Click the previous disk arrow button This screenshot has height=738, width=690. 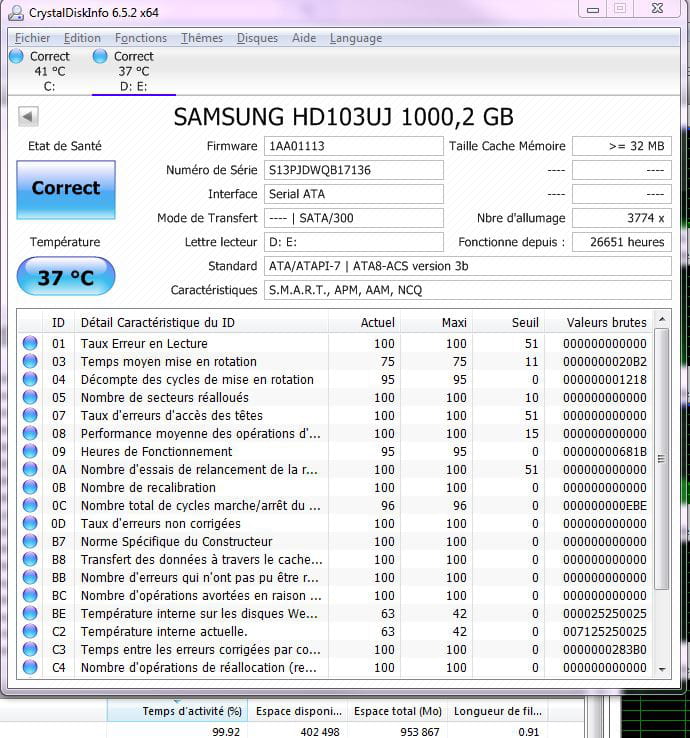click(28, 118)
